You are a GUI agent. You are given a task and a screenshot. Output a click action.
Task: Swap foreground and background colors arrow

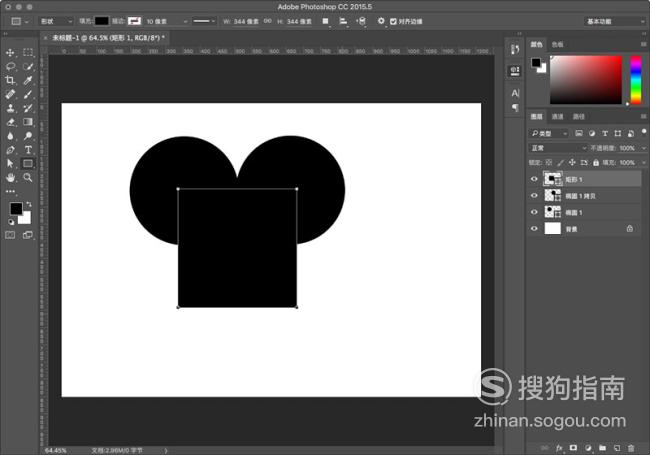click(x=29, y=204)
